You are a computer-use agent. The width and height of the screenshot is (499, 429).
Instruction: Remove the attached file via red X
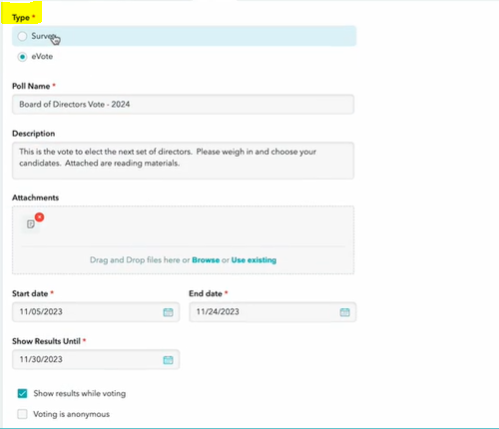[x=40, y=217]
